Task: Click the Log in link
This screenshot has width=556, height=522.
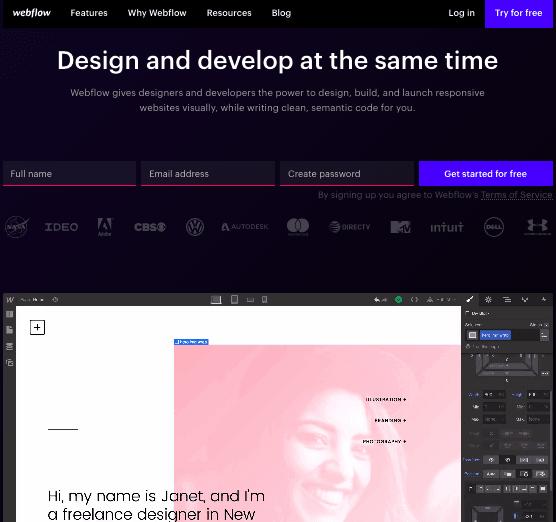Action: pyautogui.click(x=461, y=13)
